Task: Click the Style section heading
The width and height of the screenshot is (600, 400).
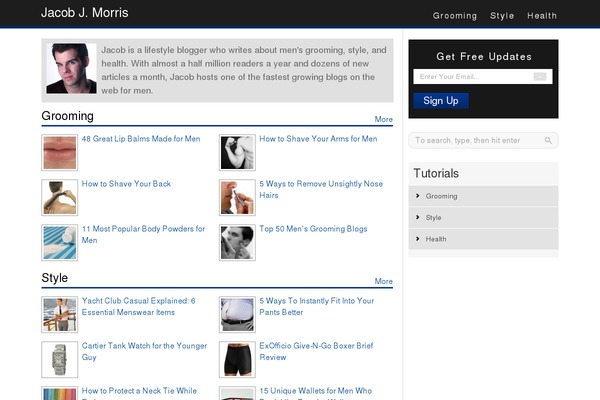Action: 54,278
